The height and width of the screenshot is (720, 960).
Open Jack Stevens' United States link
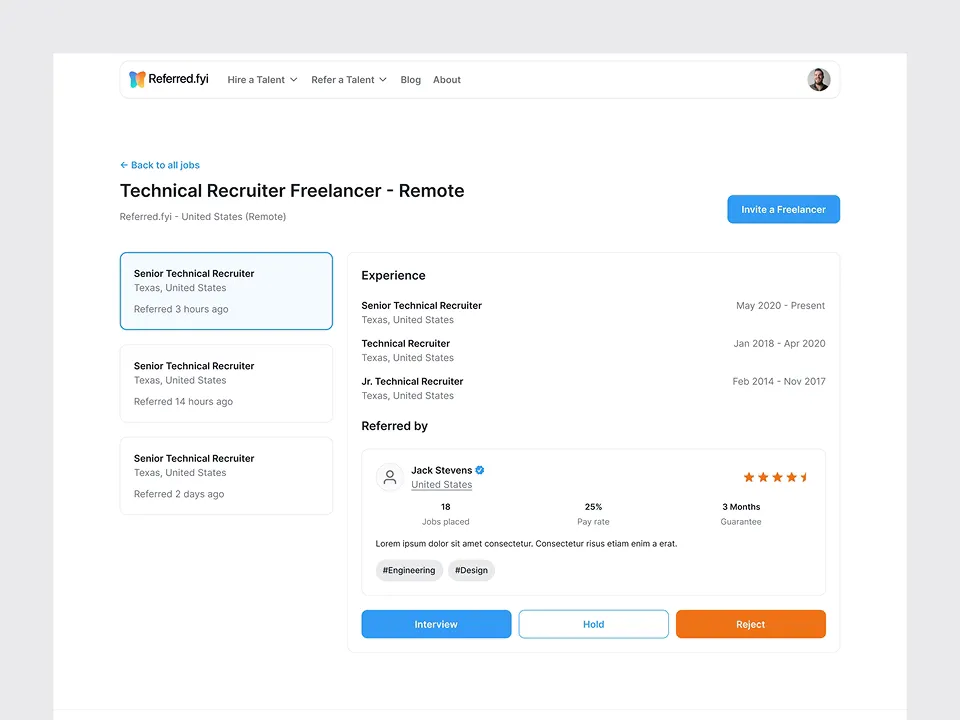pyautogui.click(x=441, y=485)
